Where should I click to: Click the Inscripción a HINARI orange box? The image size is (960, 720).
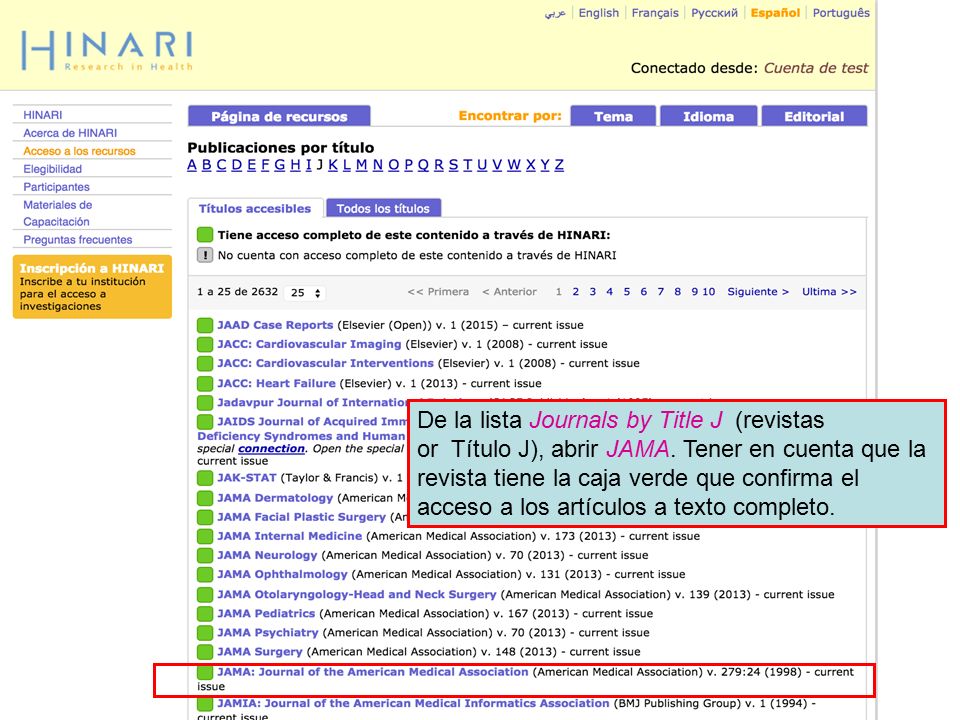tap(92, 287)
